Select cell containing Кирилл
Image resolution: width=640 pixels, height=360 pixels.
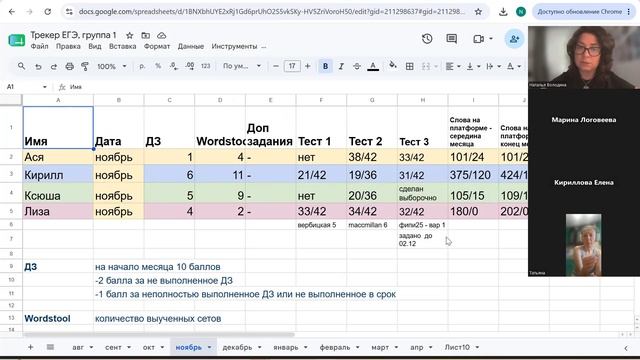point(58,175)
